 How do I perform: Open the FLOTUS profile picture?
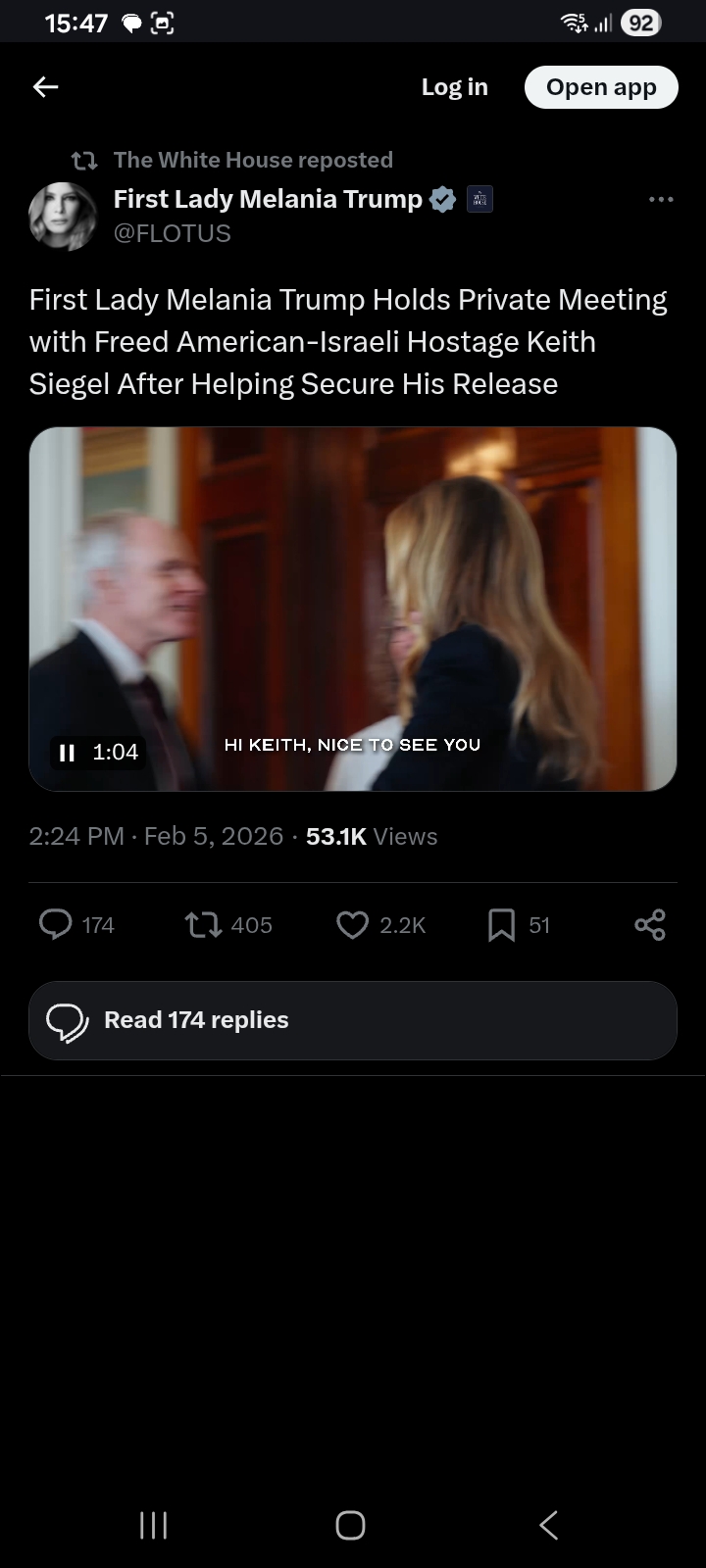[x=64, y=216]
